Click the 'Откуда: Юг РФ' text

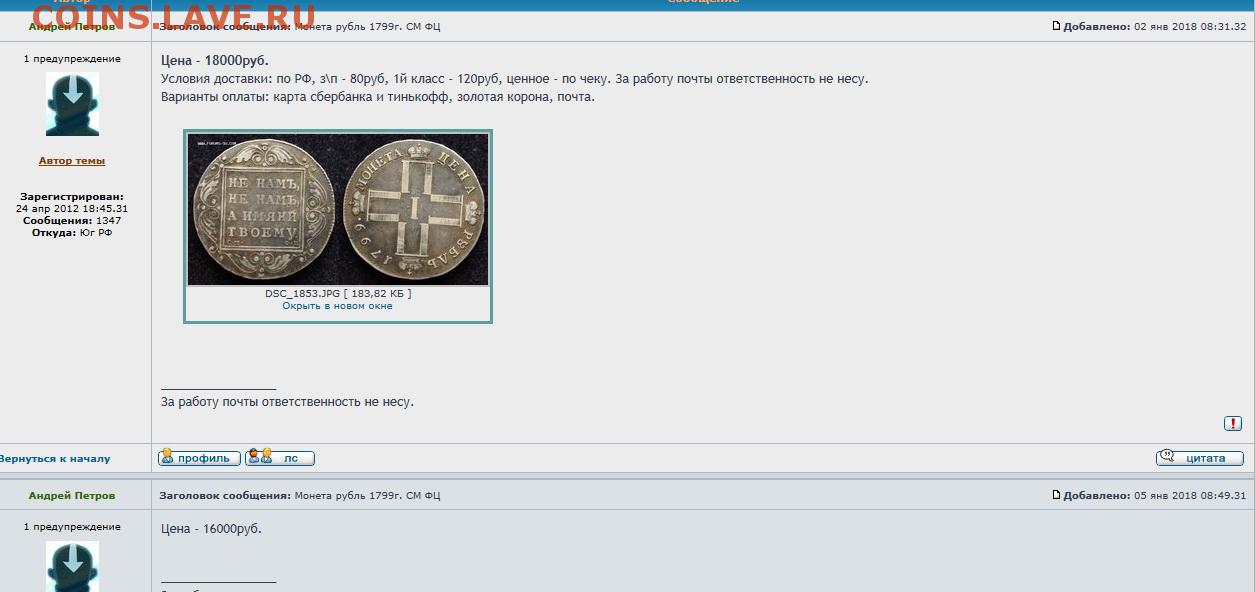72,232
